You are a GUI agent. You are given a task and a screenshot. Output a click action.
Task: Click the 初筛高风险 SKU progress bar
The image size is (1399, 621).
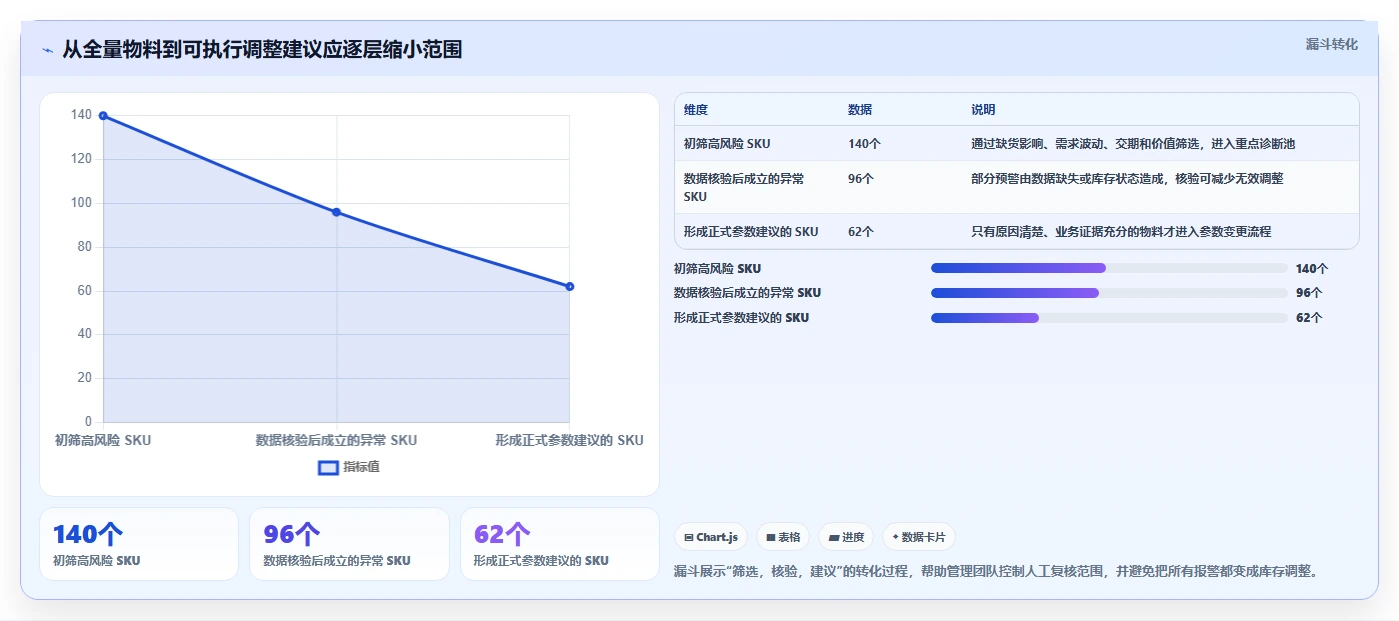[x=1109, y=268]
